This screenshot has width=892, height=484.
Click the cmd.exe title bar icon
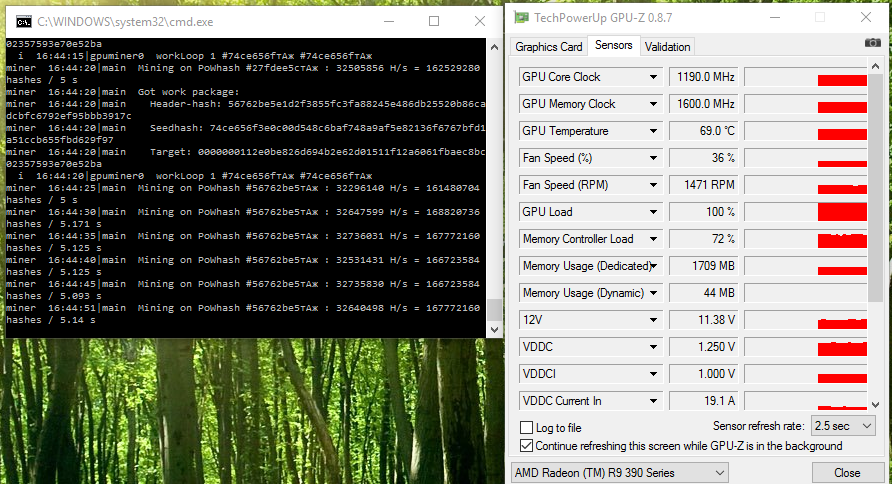tap(24, 20)
